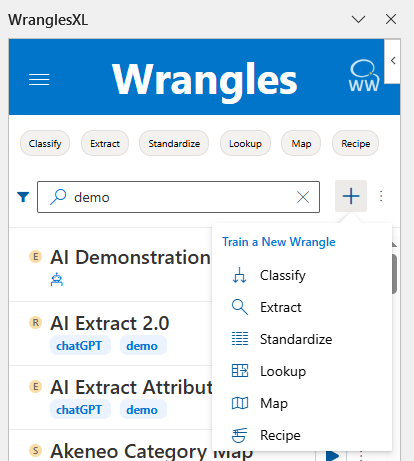Run the Akeneo Category Map wrangle with play

331,455
